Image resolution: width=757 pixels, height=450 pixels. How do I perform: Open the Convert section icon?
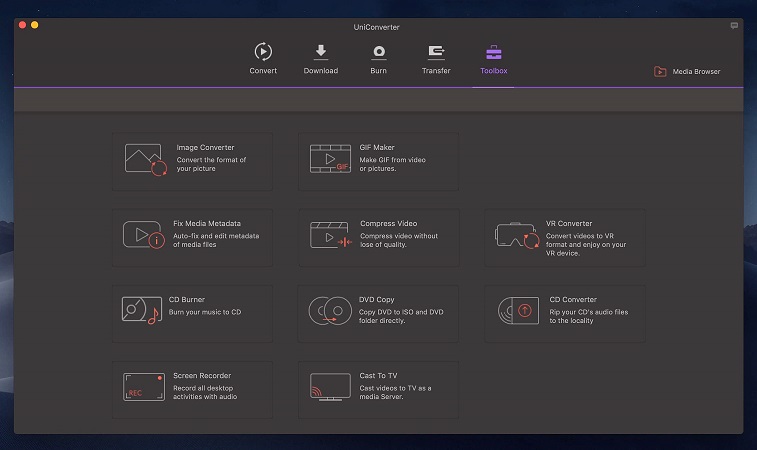[263, 52]
